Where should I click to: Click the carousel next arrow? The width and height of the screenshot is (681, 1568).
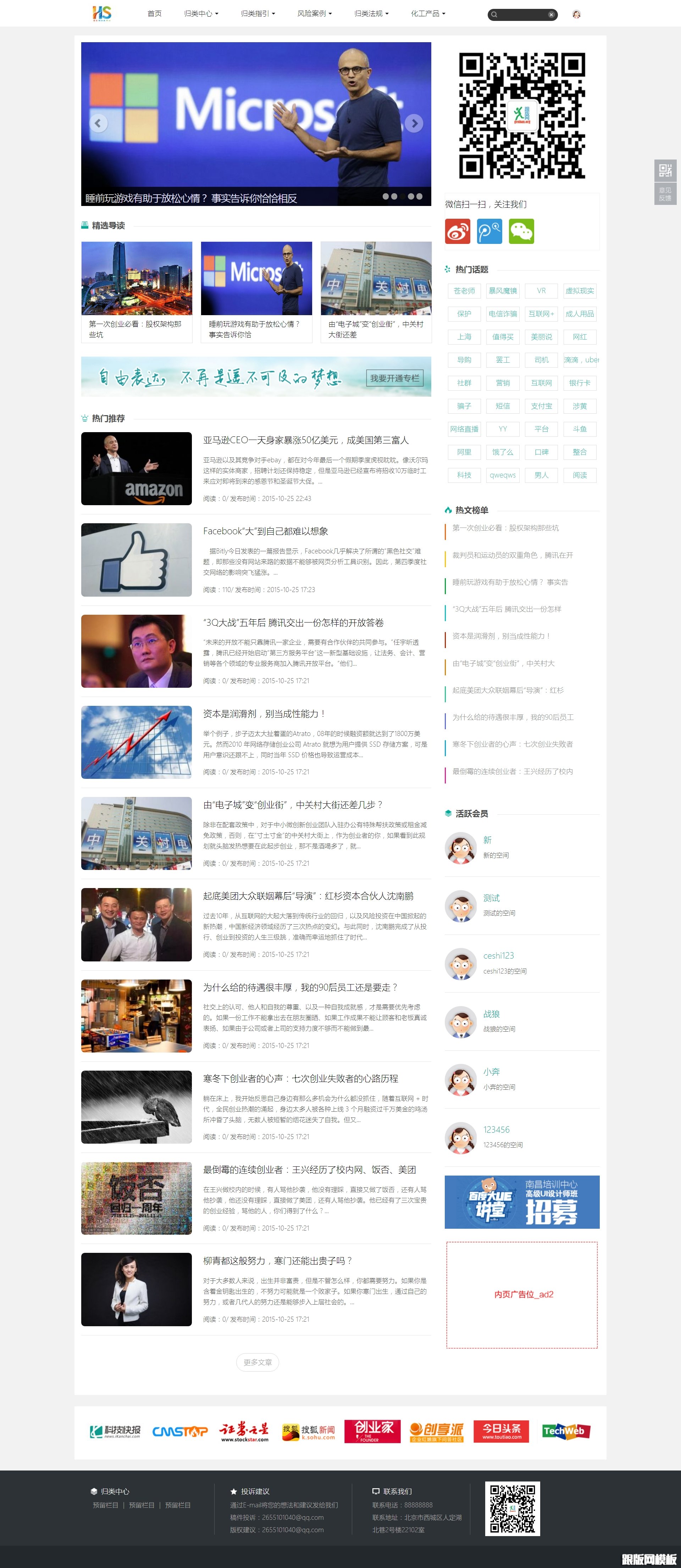(x=415, y=124)
